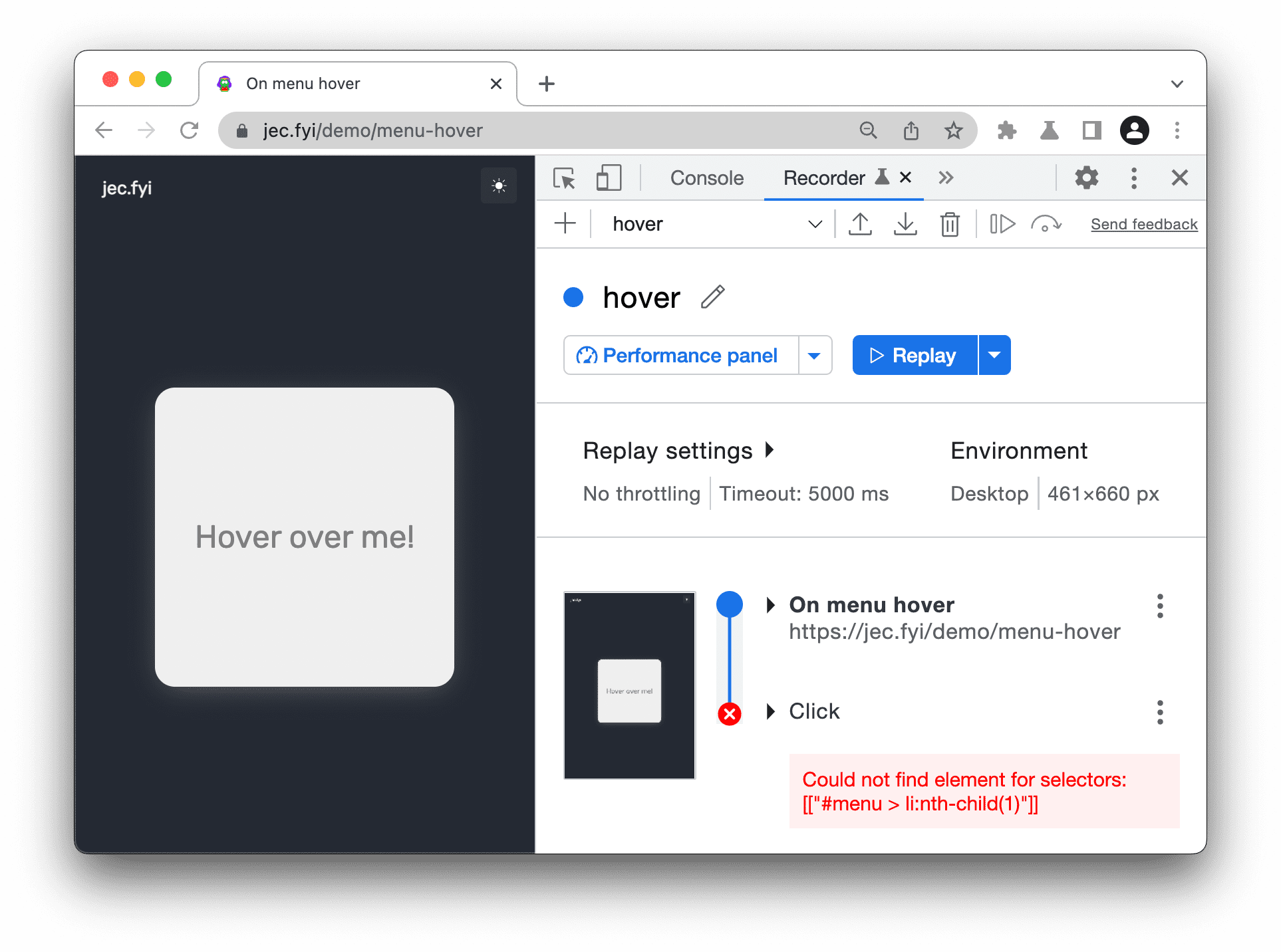Click the delete recording trash icon
This screenshot has height=952, width=1281.
[x=951, y=224]
